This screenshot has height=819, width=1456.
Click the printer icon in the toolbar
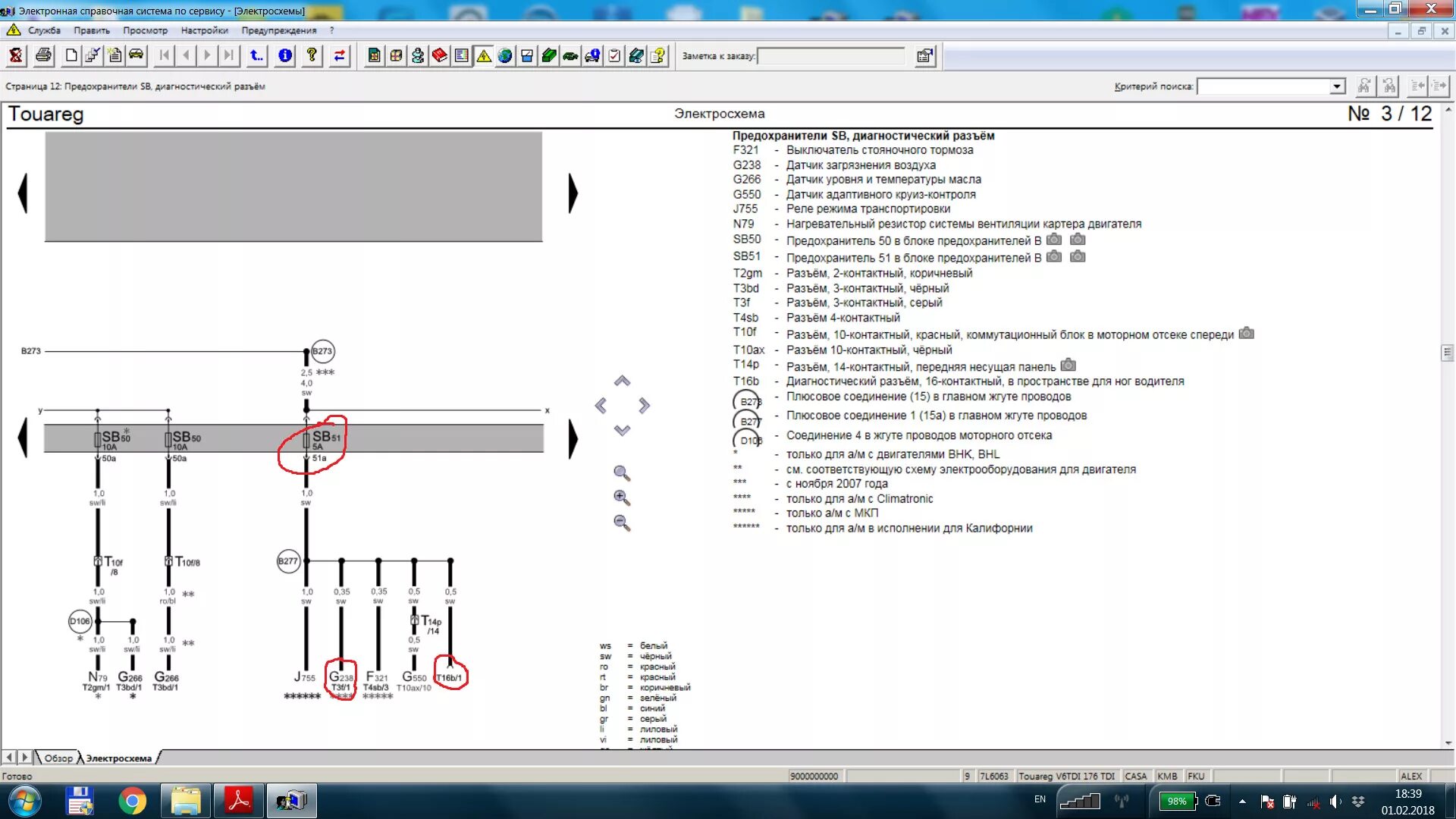click(x=44, y=55)
